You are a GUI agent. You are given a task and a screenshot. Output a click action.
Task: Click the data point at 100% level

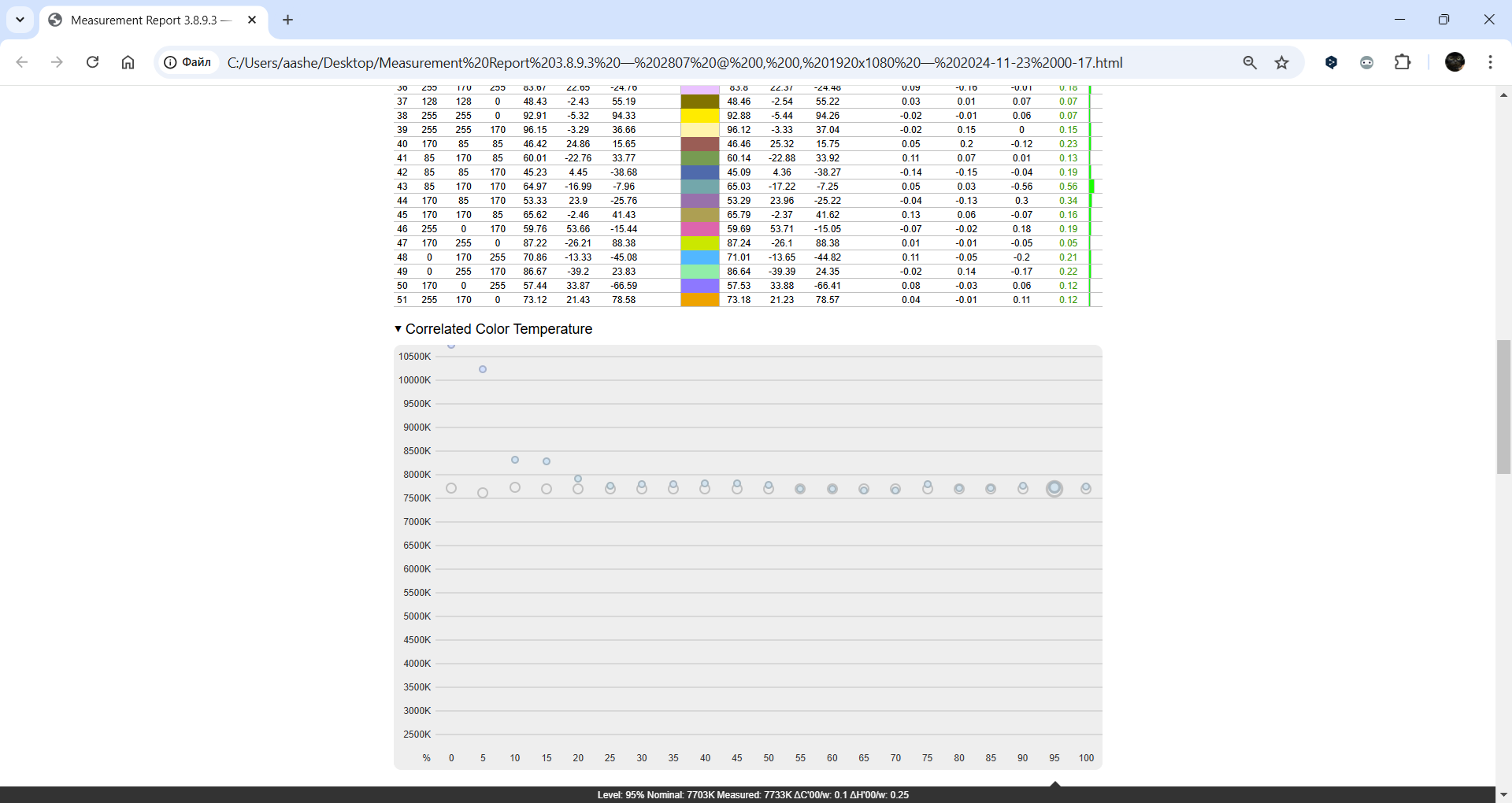click(x=1086, y=488)
